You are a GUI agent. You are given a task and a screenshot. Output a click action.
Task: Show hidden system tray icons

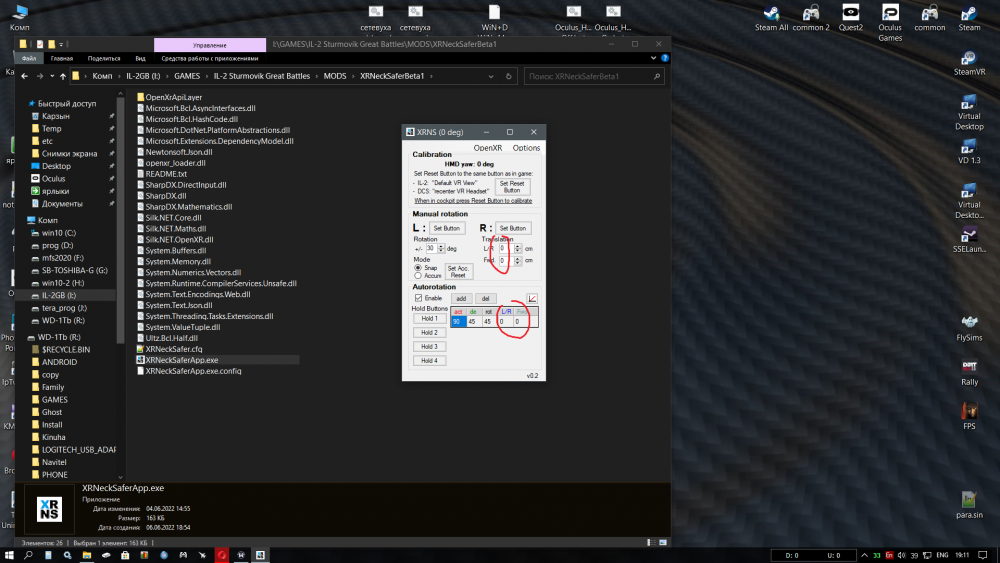point(864,555)
